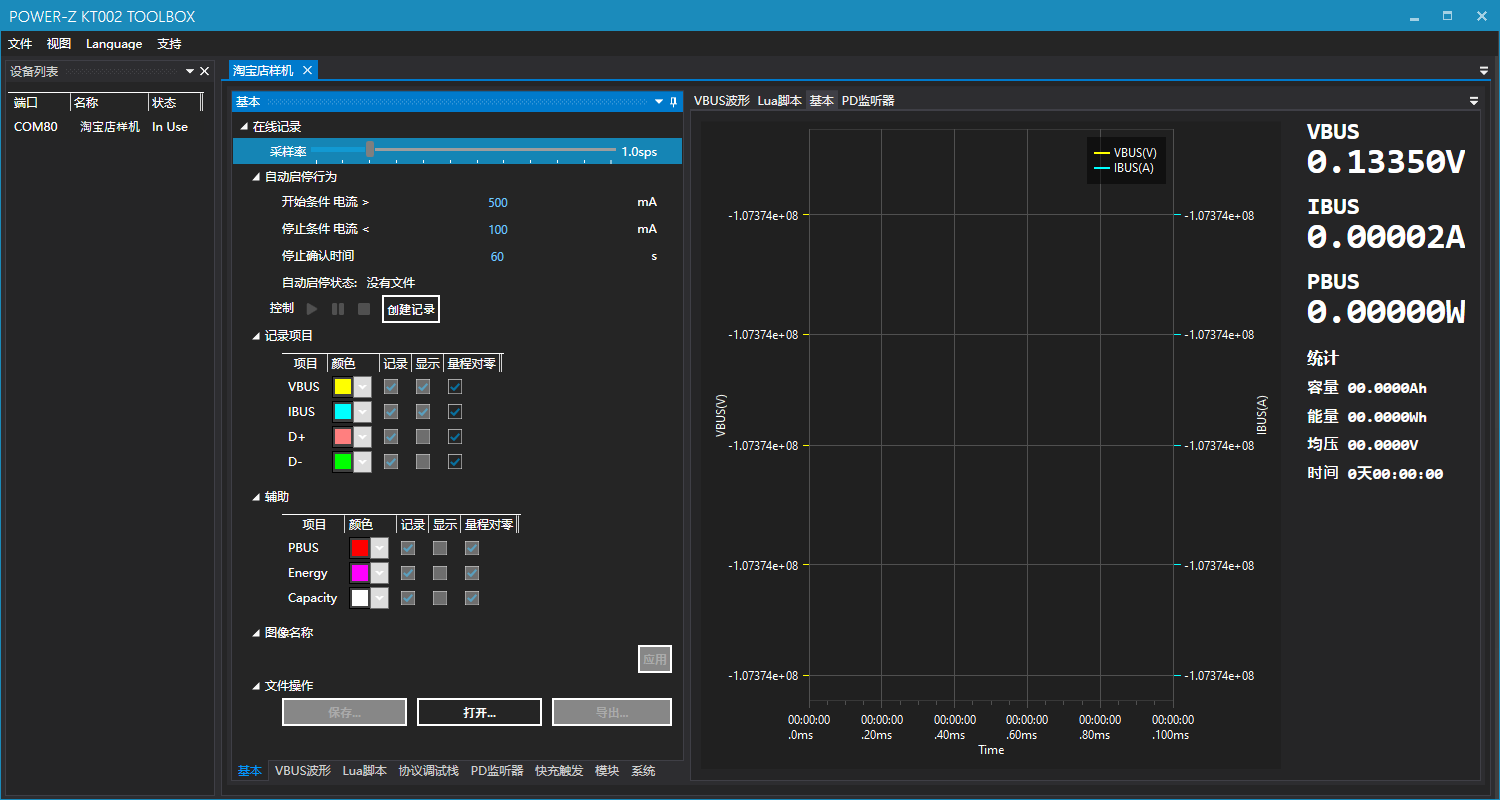The height and width of the screenshot is (800, 1500).
Task: Enable display for the D+ channel
Action: pos(423,437)
